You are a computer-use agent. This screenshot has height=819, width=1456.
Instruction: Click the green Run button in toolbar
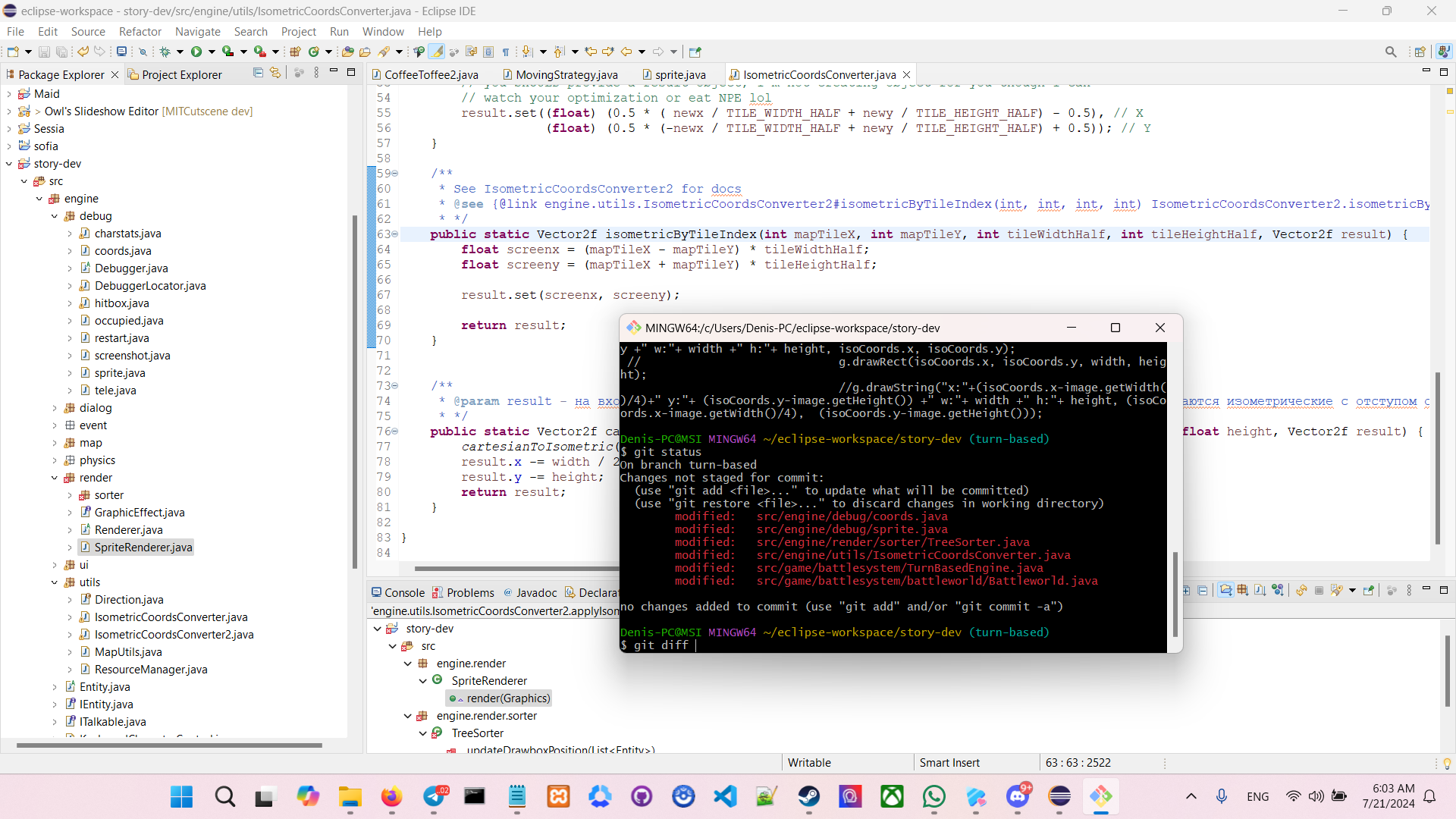pos(196,52)
